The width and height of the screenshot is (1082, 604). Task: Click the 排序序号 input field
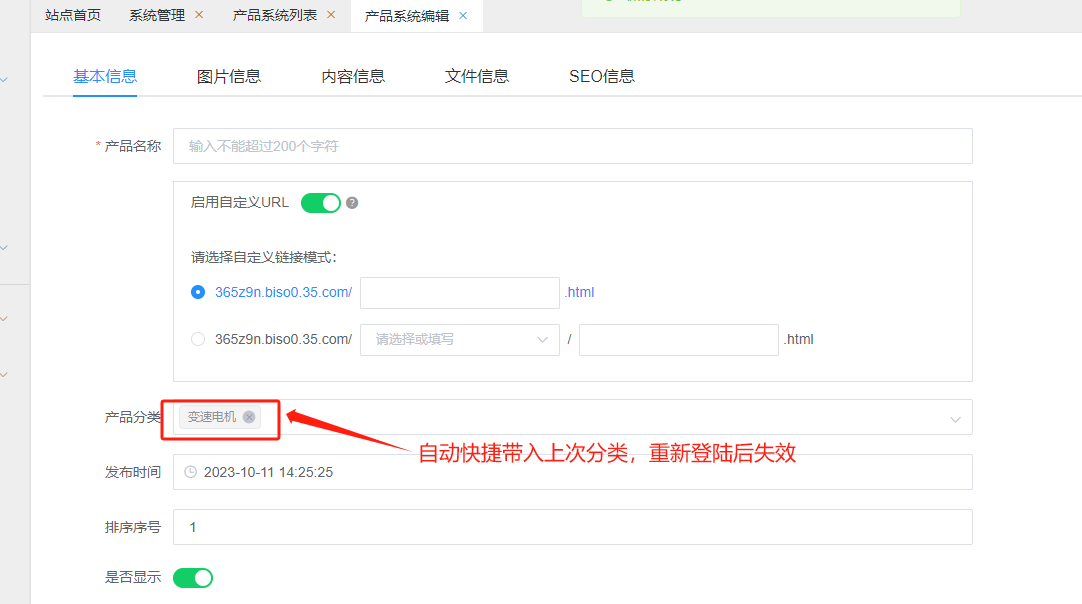tap(572, 527)
